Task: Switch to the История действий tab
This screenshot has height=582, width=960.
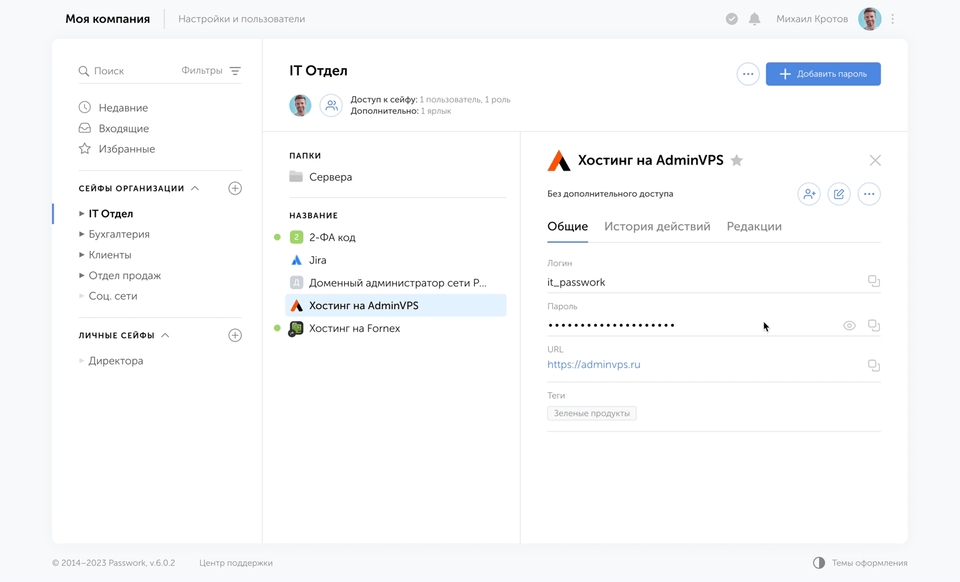Action: point(657,227)
